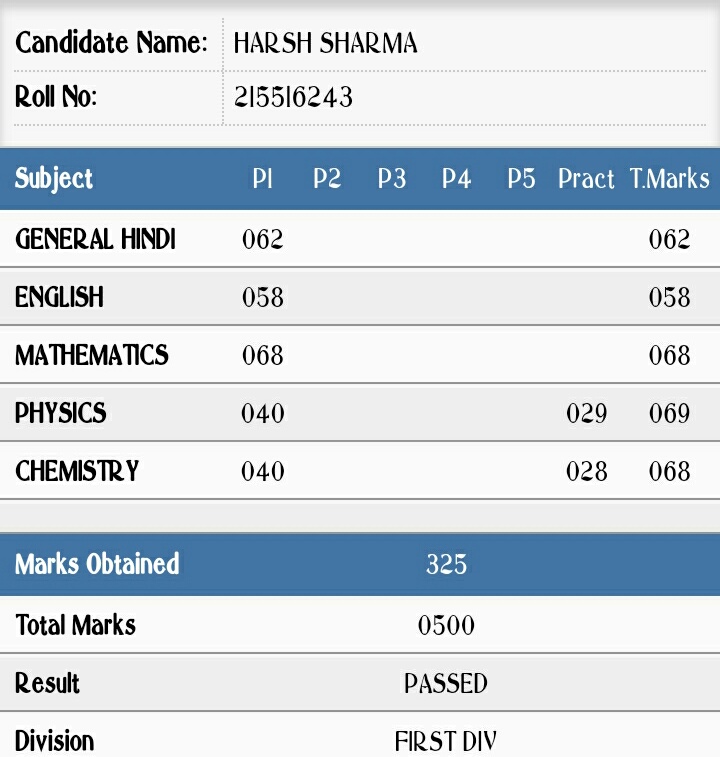Select the GENERAL HINDI subject row
Screen dimensions: 720x757
[x=360, y=239]
